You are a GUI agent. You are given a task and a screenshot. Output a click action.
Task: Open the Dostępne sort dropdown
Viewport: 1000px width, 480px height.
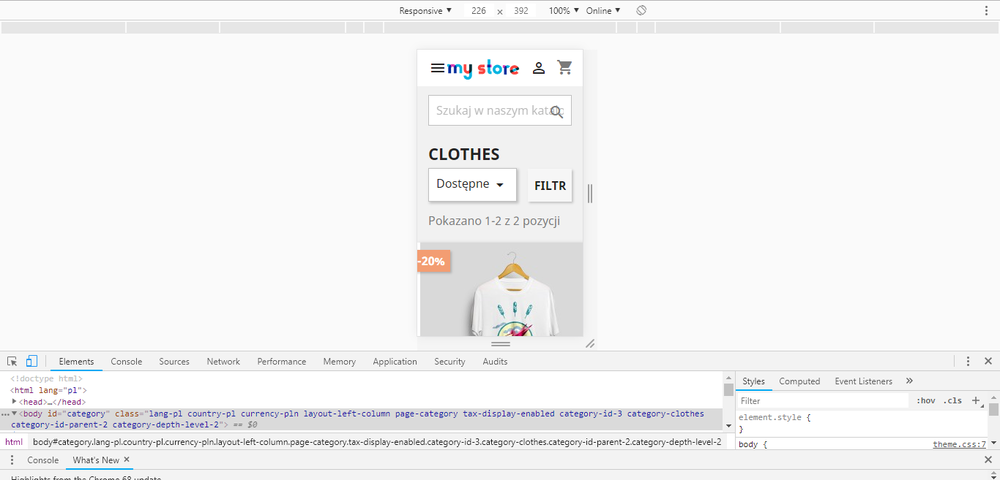coord(473,184)
